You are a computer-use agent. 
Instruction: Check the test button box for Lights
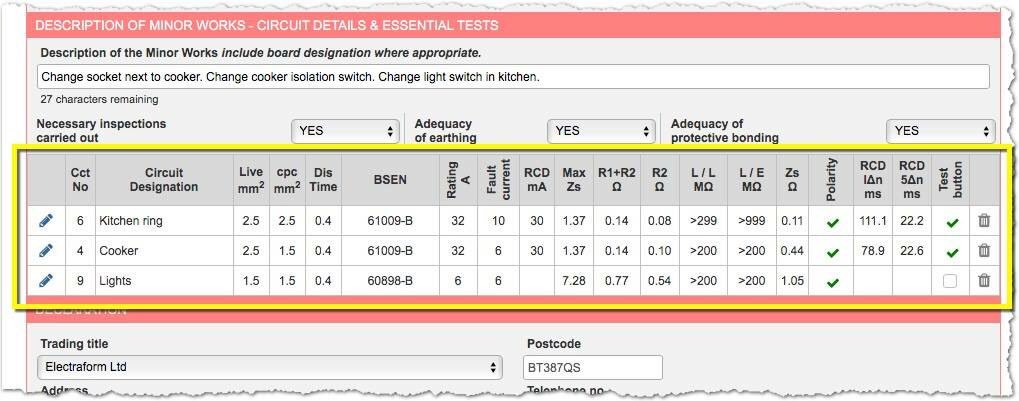point(950,281)
